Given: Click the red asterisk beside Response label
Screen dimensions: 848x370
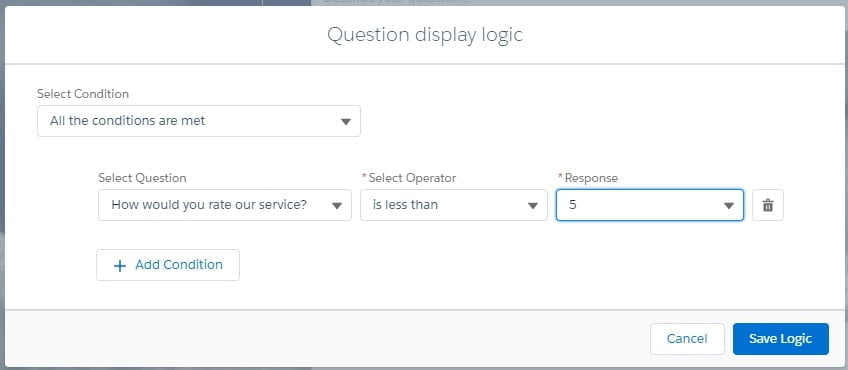Looking at the screenshot, I should coord(560,177).
